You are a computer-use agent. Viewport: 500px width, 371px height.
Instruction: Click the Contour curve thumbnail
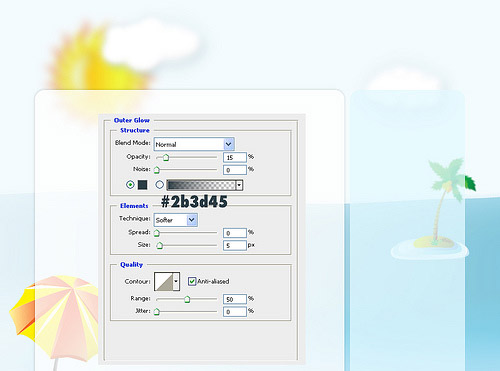[164, 282]
